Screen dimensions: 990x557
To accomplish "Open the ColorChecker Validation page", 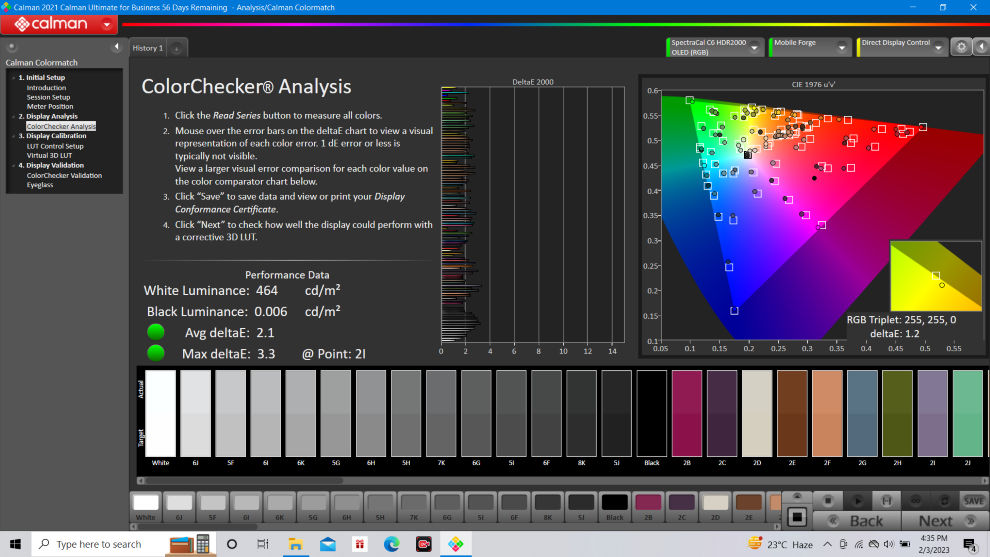I will click(x=64, y=176).
